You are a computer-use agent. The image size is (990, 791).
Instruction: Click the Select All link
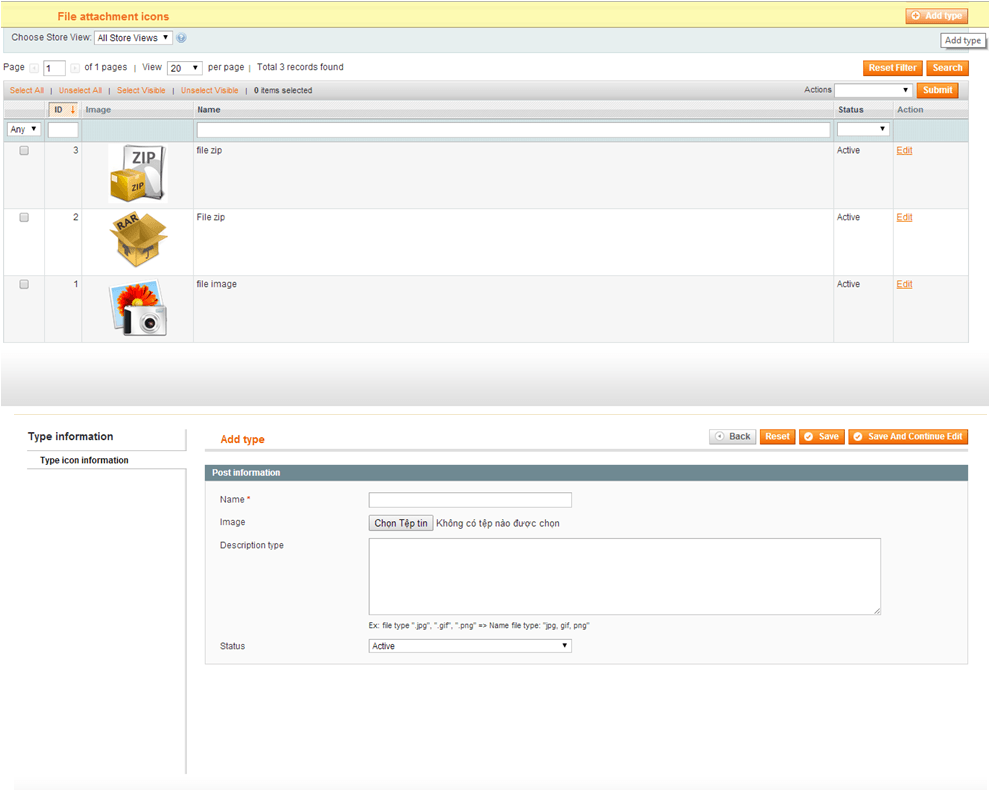click(x=27, y=90)
